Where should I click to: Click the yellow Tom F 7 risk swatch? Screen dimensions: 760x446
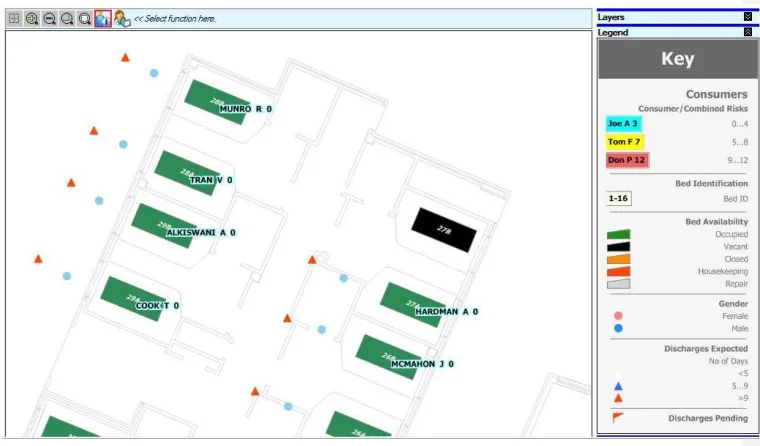(625, 142)
